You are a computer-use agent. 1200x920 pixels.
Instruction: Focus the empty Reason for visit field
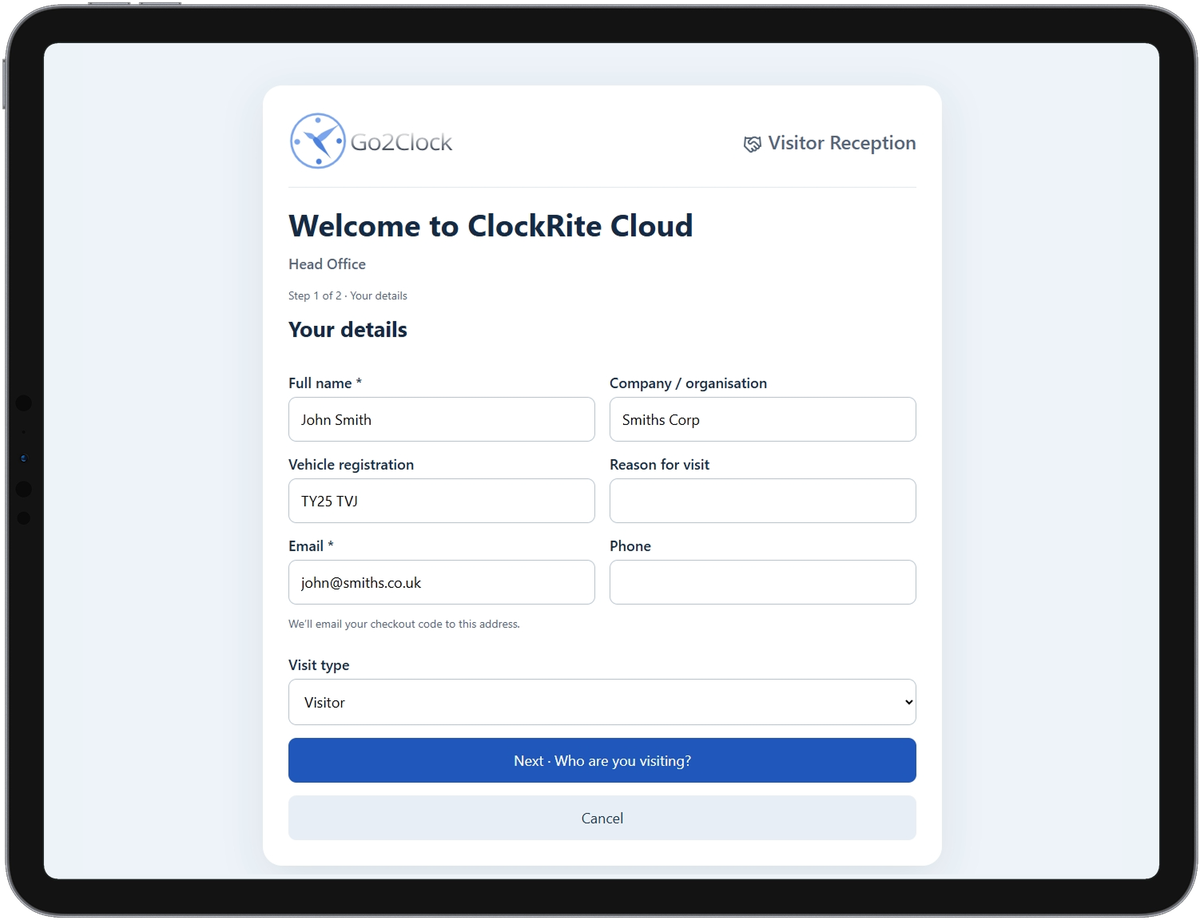763,501
